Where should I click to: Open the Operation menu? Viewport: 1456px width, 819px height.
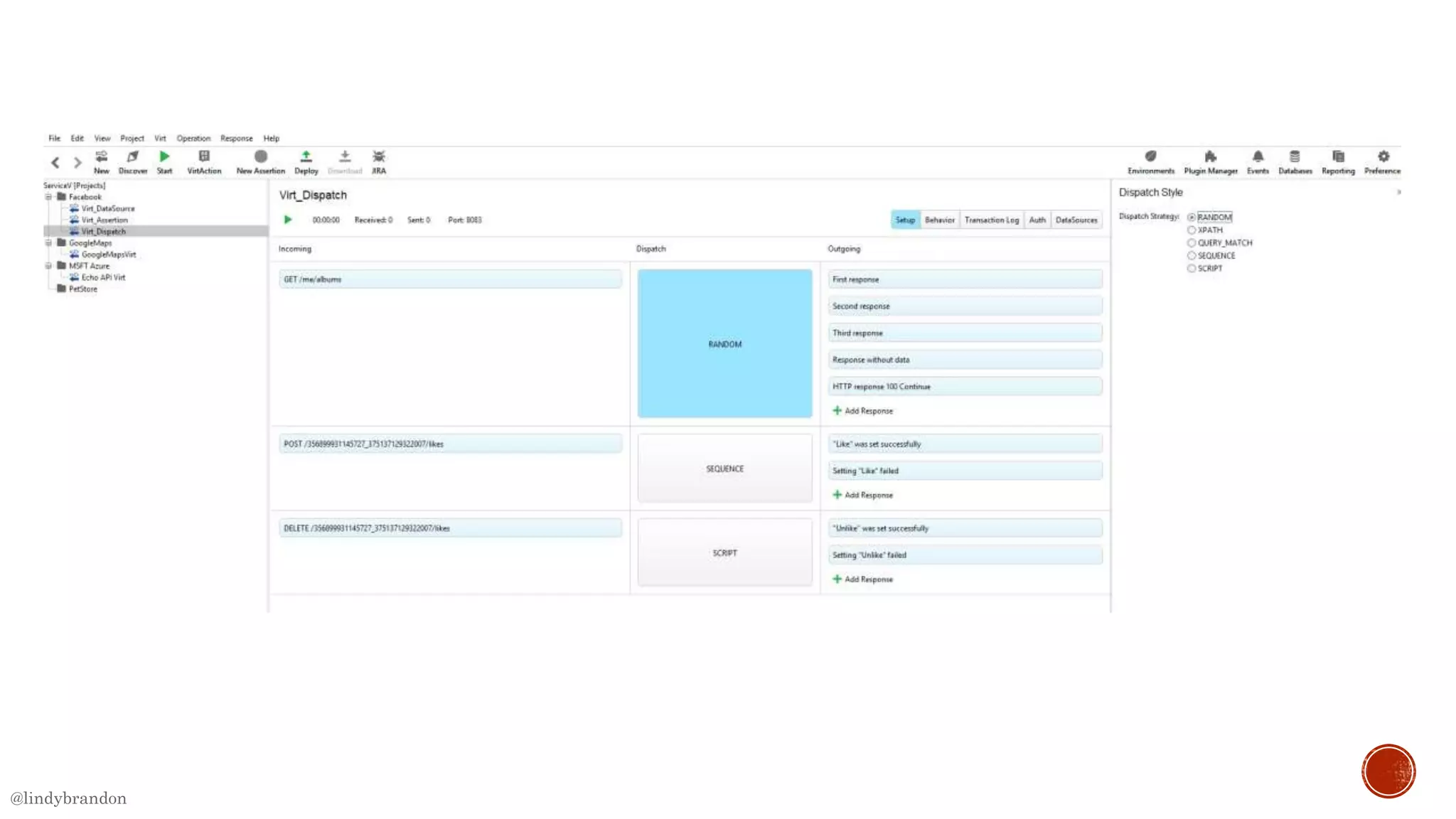coord(193,139)
